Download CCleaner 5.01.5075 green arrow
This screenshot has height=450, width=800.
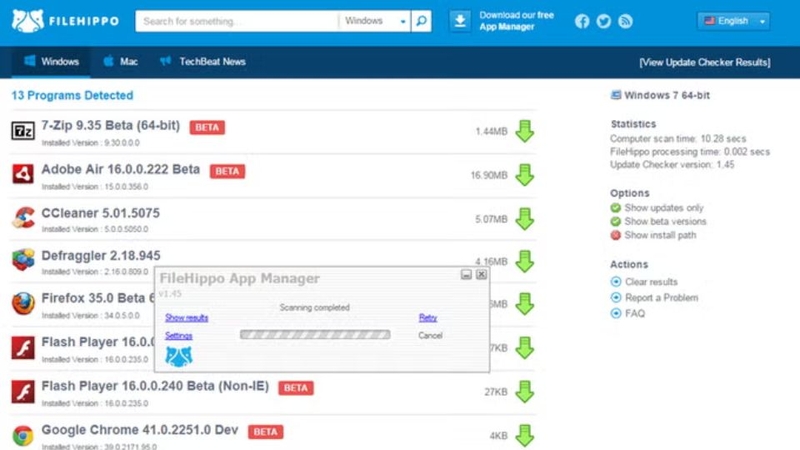[x=524, y=219]
